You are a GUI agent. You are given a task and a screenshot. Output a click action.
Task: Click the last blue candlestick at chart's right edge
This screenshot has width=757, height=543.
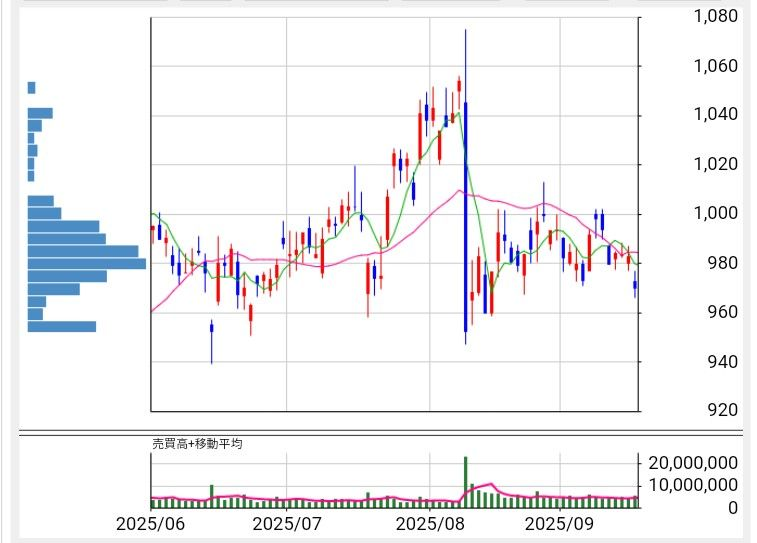(635, 285)
